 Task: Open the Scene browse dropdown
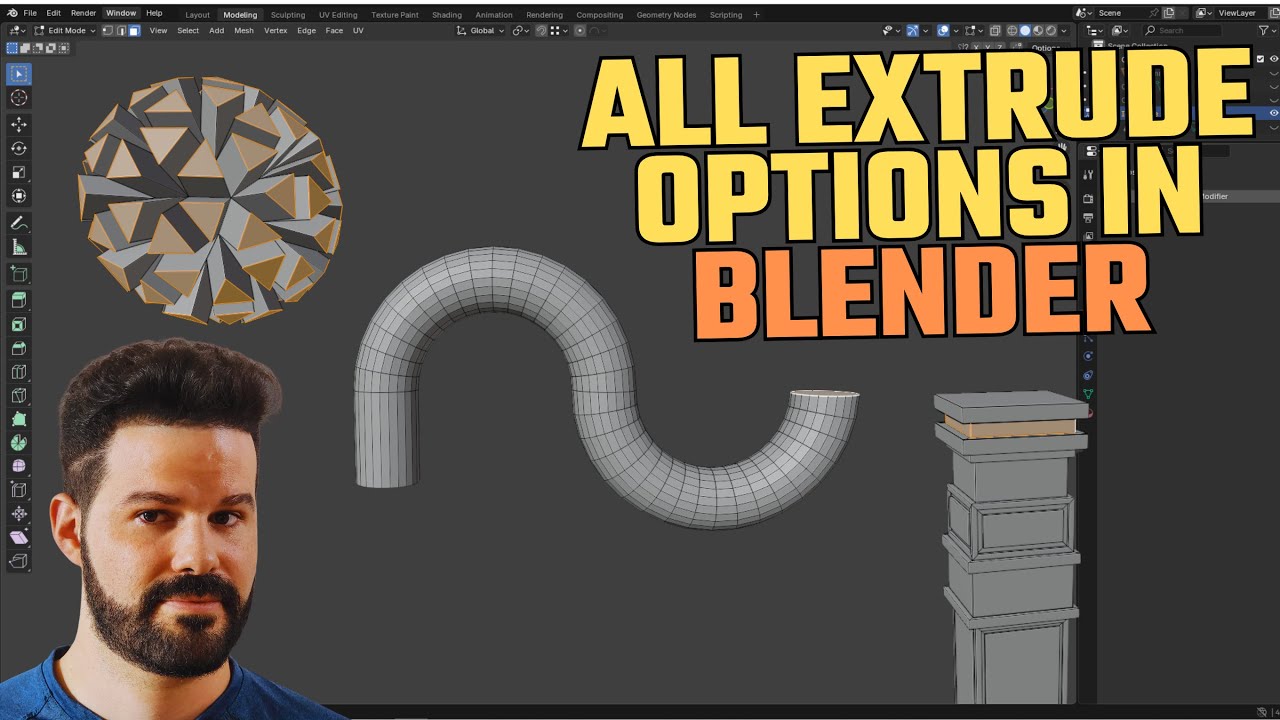[1084, 13]
